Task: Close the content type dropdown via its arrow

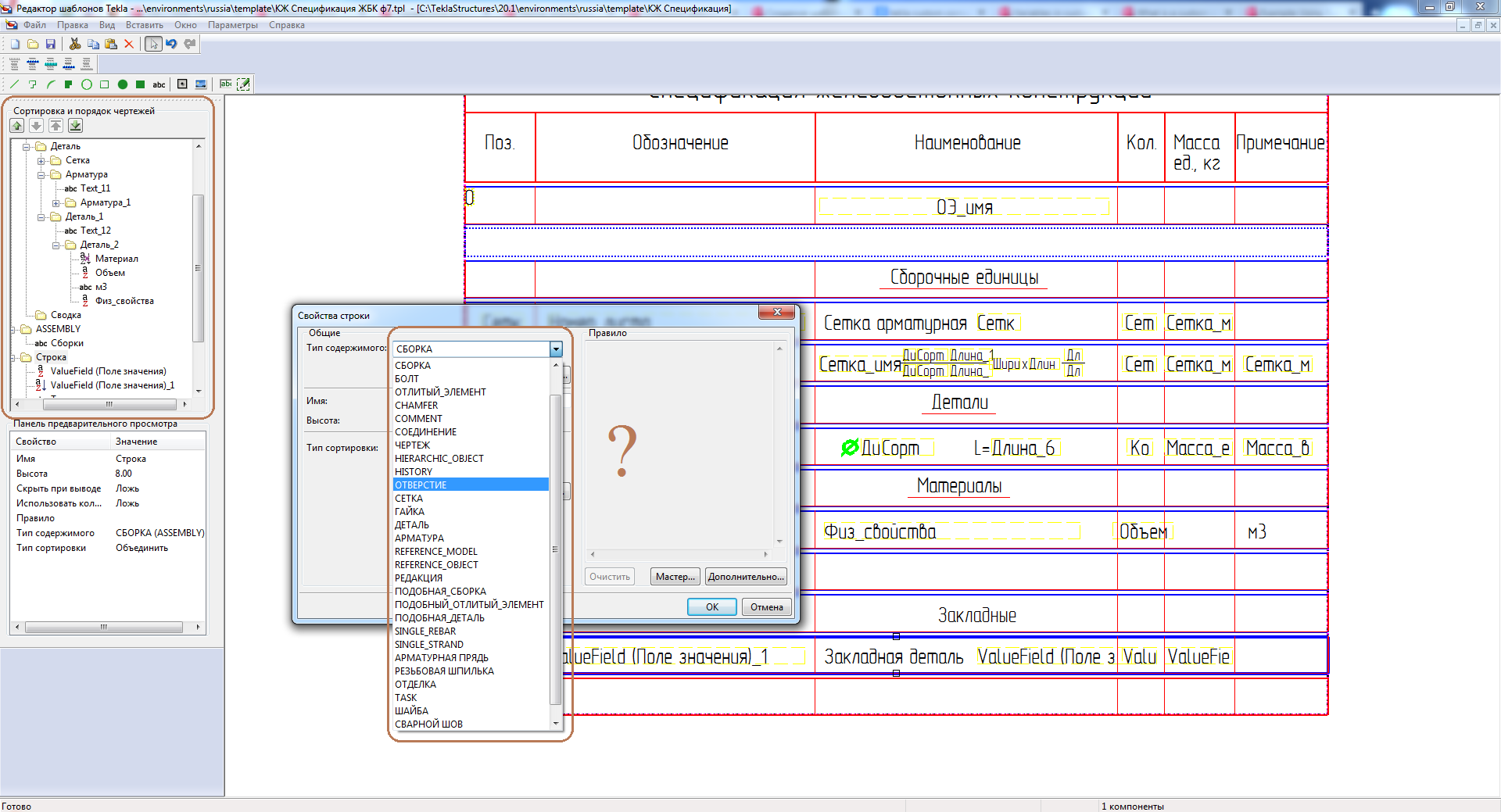Action: pyautogui.click(x=556, y=349)
